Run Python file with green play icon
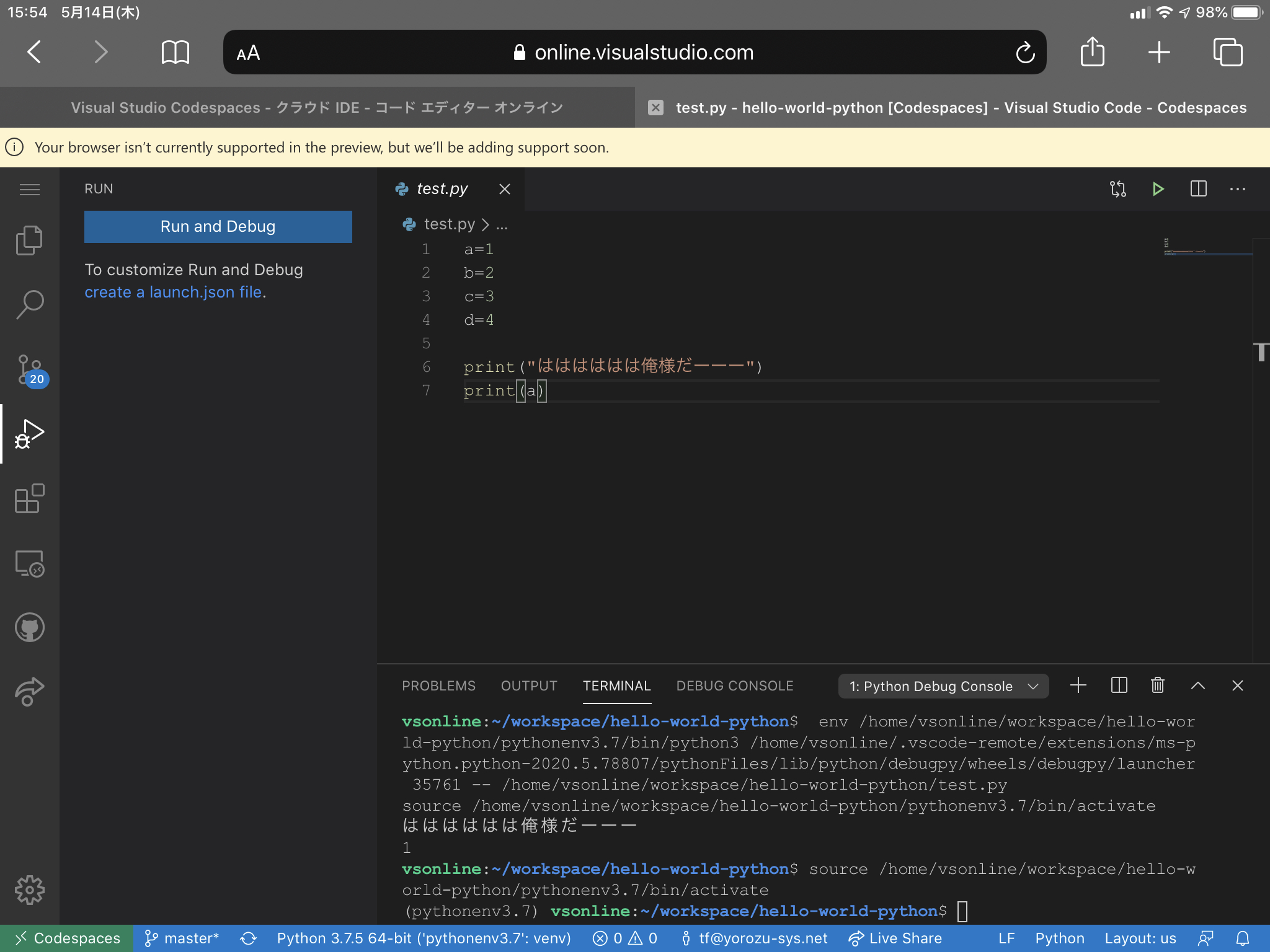Image resolution: width=1270 pixels, height=952 pixels. coord(1158,189)
